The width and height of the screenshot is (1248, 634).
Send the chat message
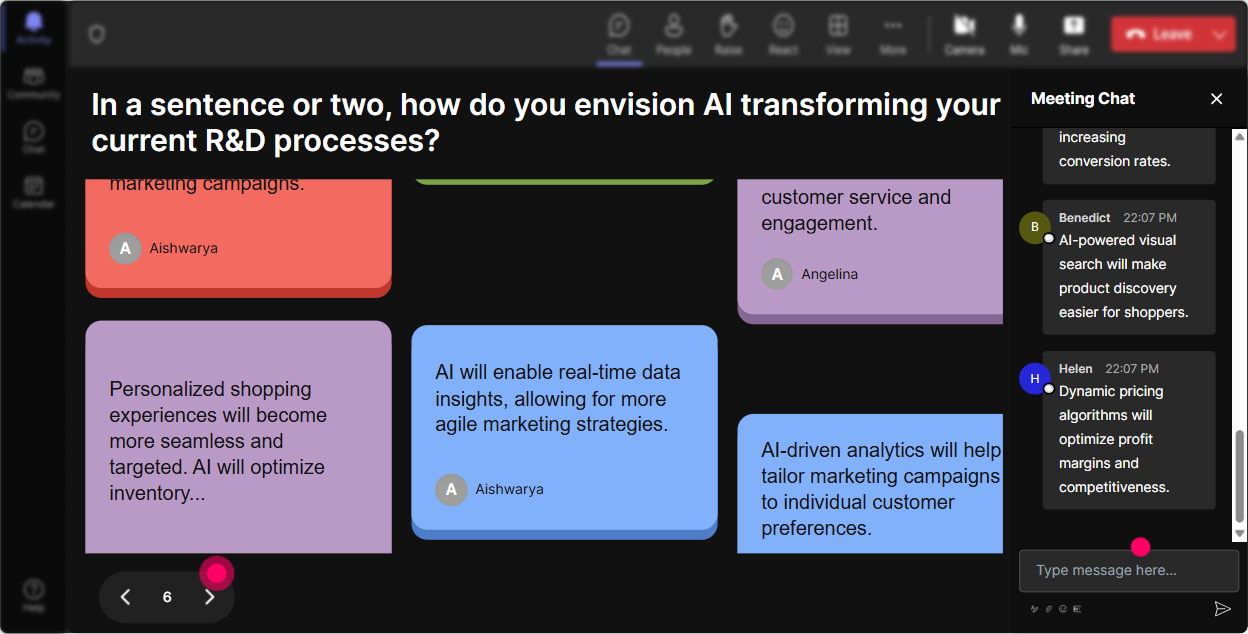pyautogui.click(x=1222, y=608)
